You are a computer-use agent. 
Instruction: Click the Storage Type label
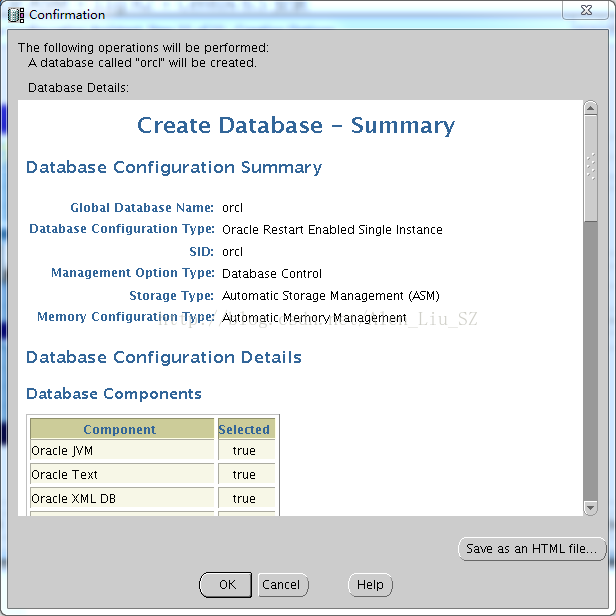pyautogui.click(x=171, y=295)
